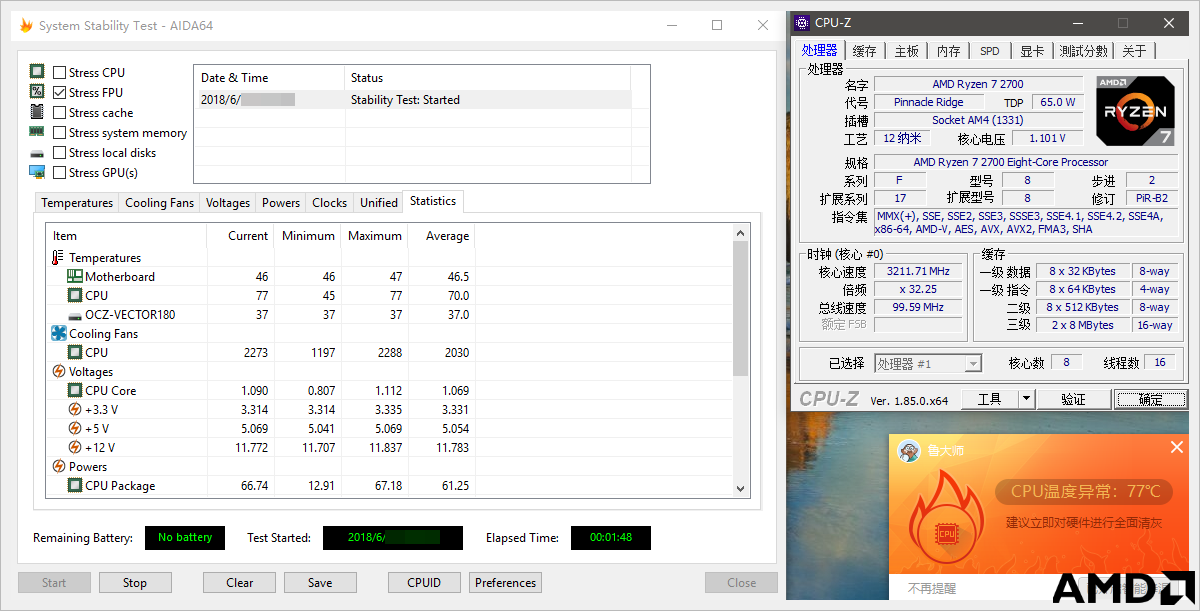
Task: Click 不再提醒 link in temperature popup
Action: coord(931,589)
